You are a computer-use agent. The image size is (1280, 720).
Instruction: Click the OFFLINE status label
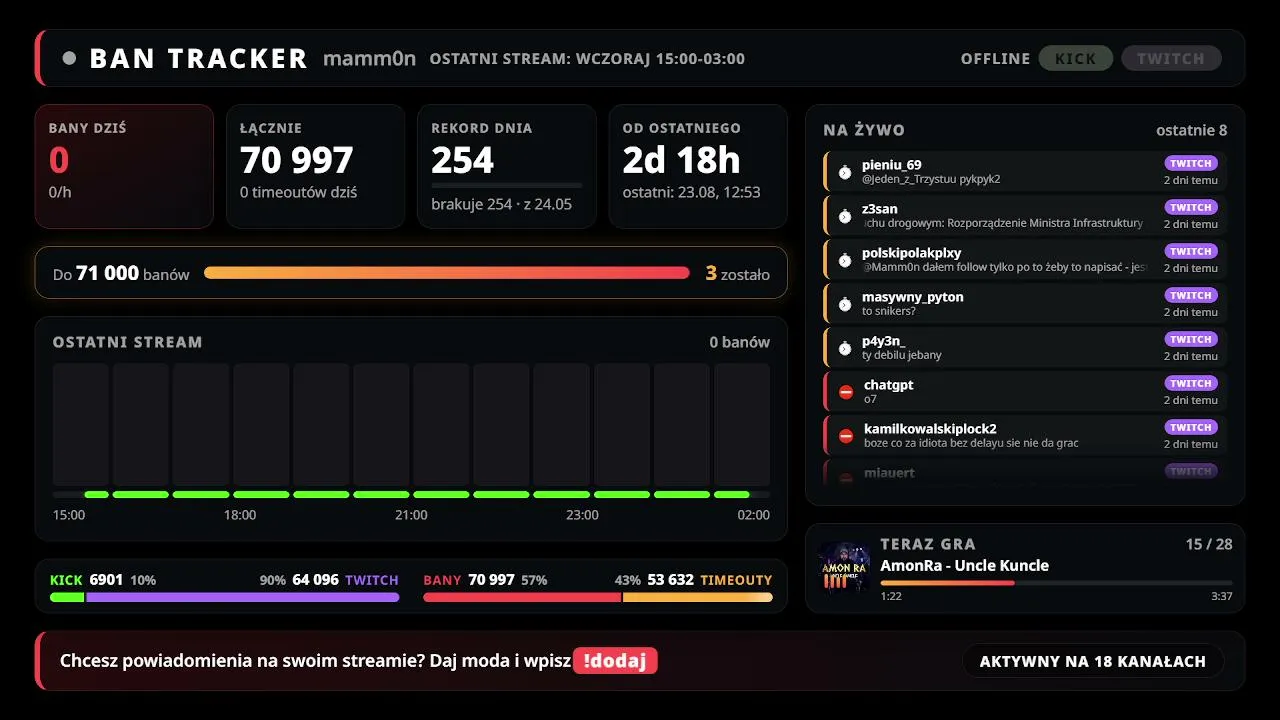995,58
